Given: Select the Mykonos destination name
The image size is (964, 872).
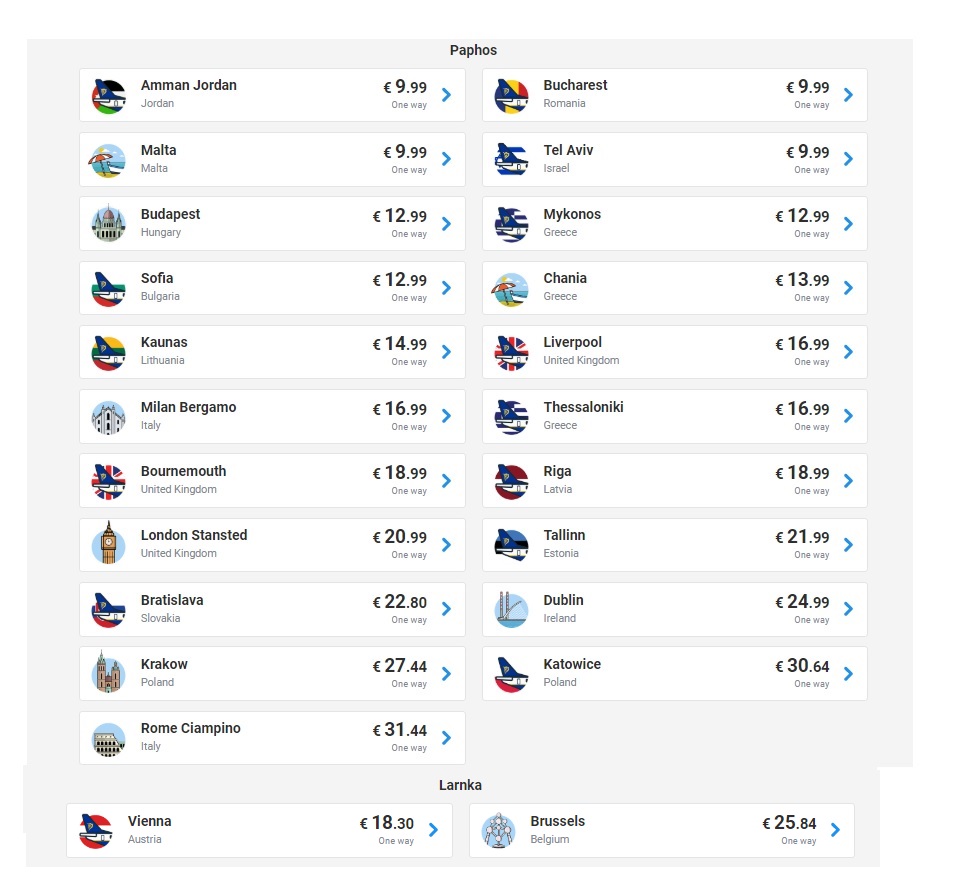Looking at the screenshot, I should coord(572,214).
